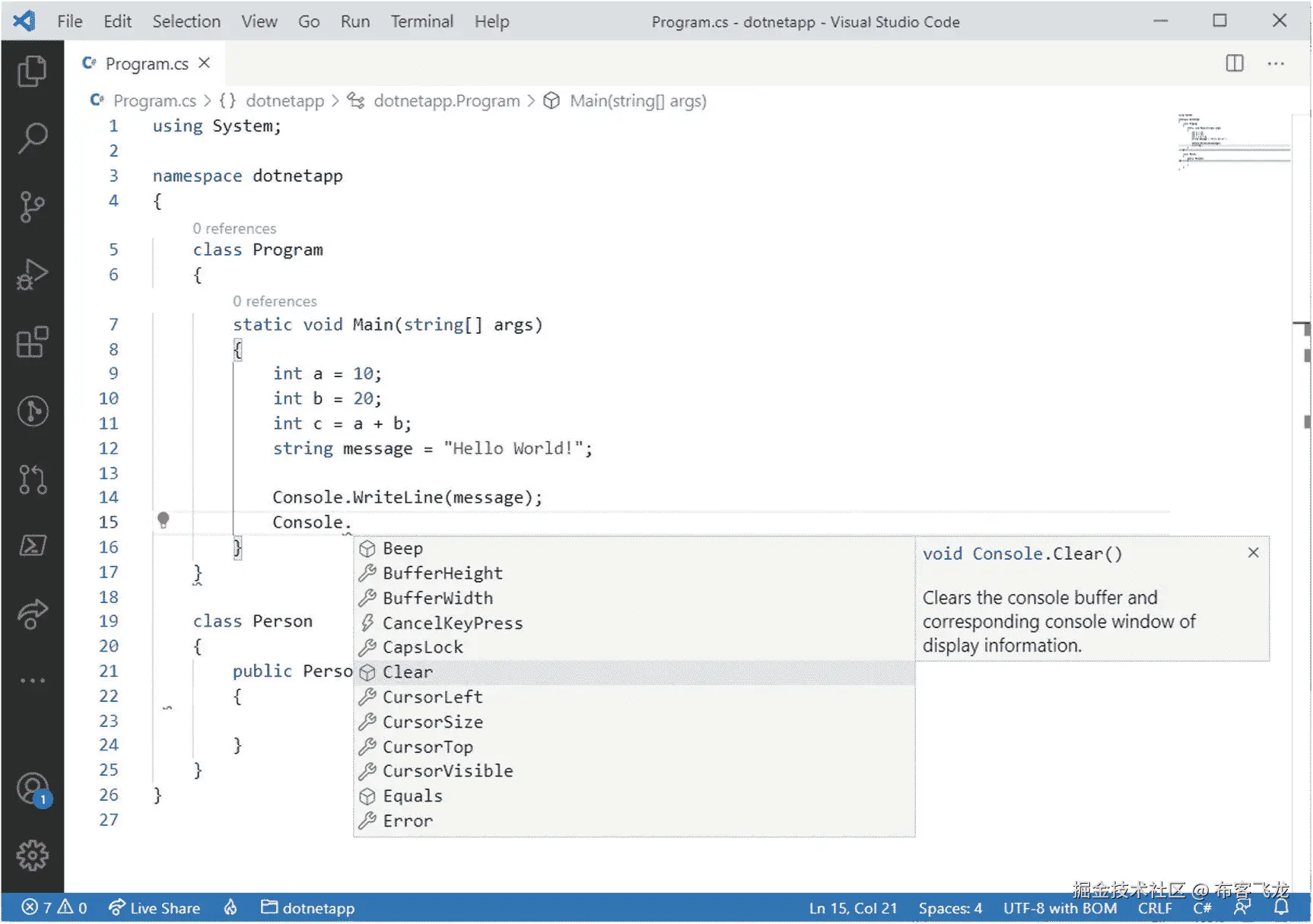Click the Live Share status bar button
1313x924 pixels.
154,907
